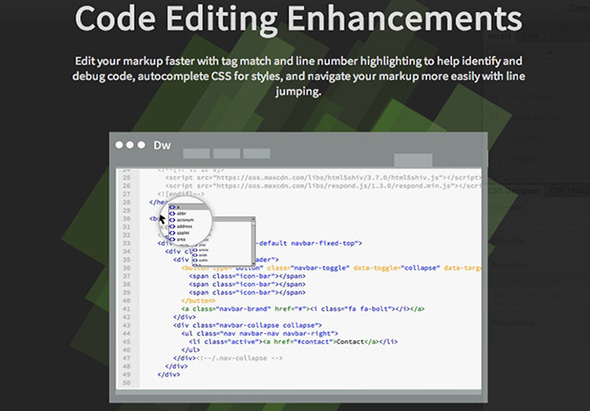Click the '<![endif]-->' comment line
This screenshot has height=411, width=590.
[181, 194]
